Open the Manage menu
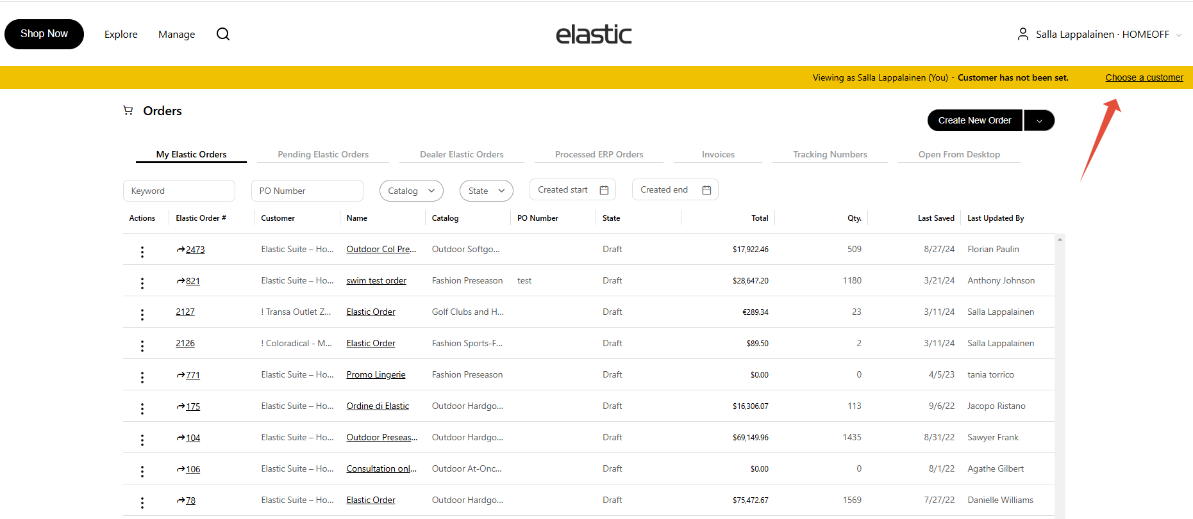 click(177, 34)
